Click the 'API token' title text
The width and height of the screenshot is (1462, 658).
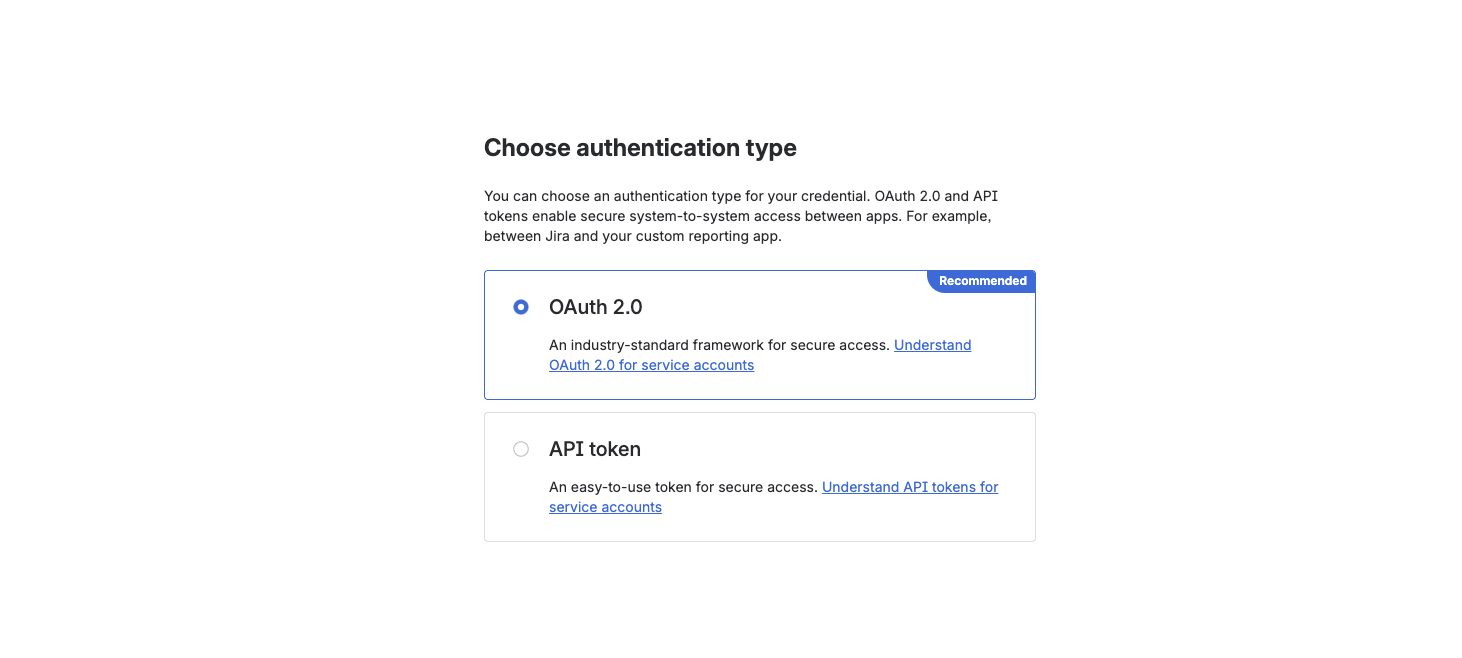click(x=594, y=449)
